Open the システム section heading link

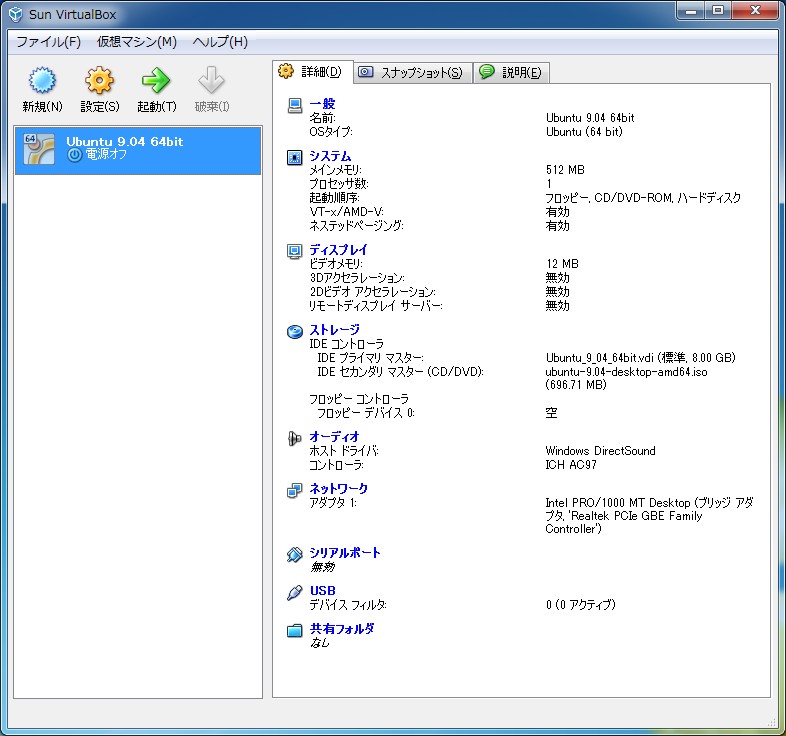click(x=330, y=156)
